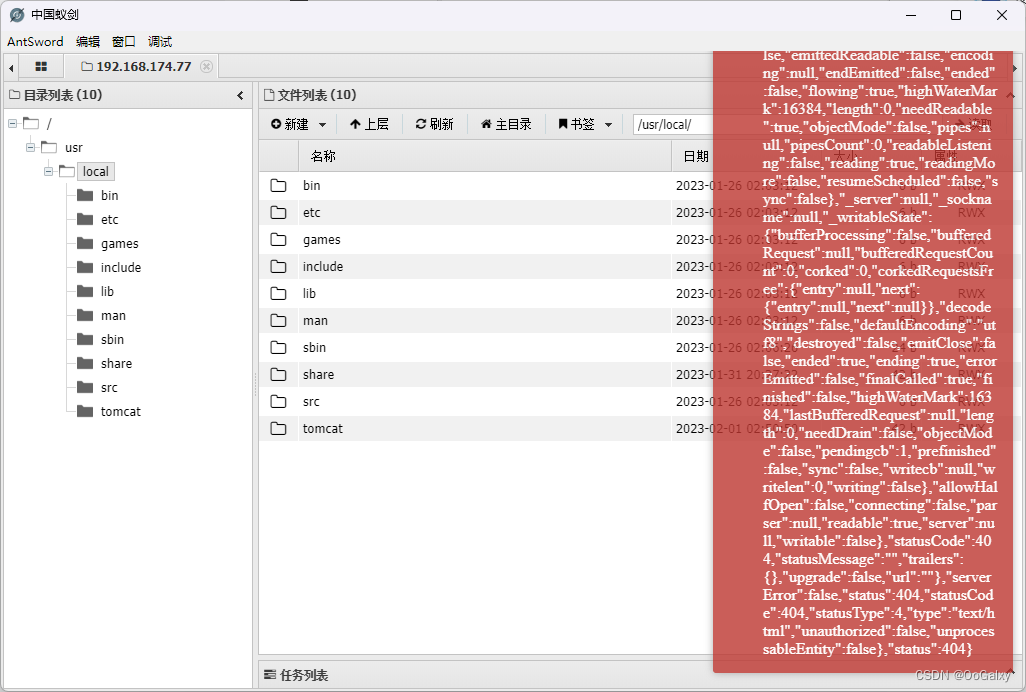Image resolution: width=1026 pixels, height=692 pixels.
Task: Collapse the usr tree node
Action: tap(30, 147)
